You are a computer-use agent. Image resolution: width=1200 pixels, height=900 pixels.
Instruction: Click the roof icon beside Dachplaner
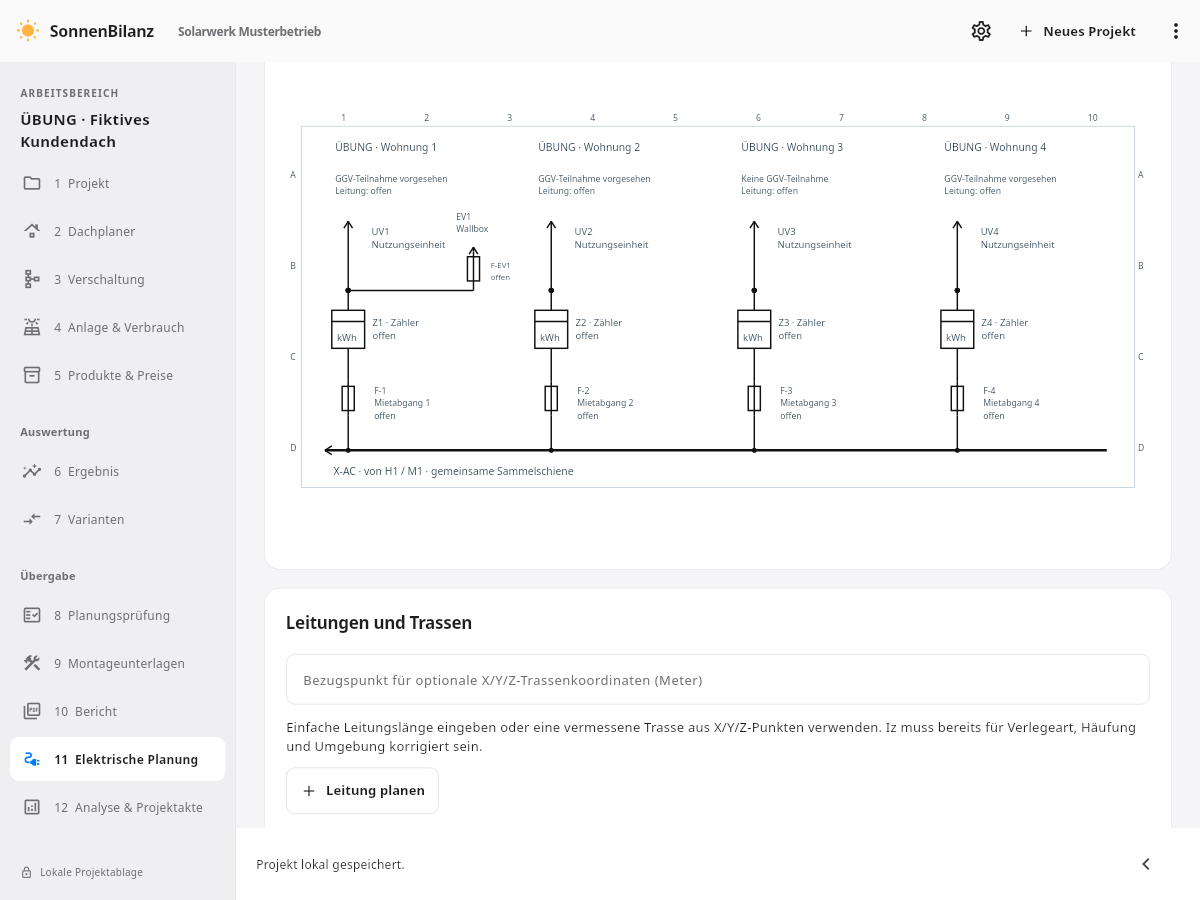coord(32,231)
